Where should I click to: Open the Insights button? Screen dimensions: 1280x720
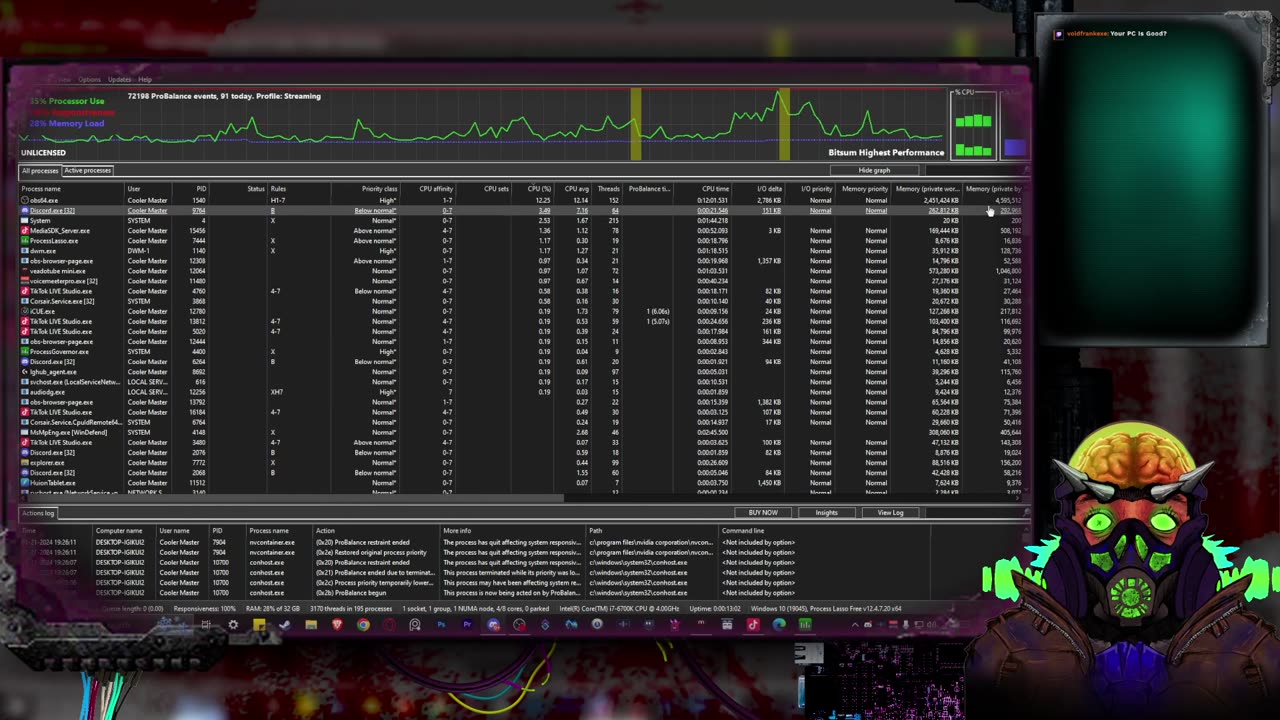826,512
